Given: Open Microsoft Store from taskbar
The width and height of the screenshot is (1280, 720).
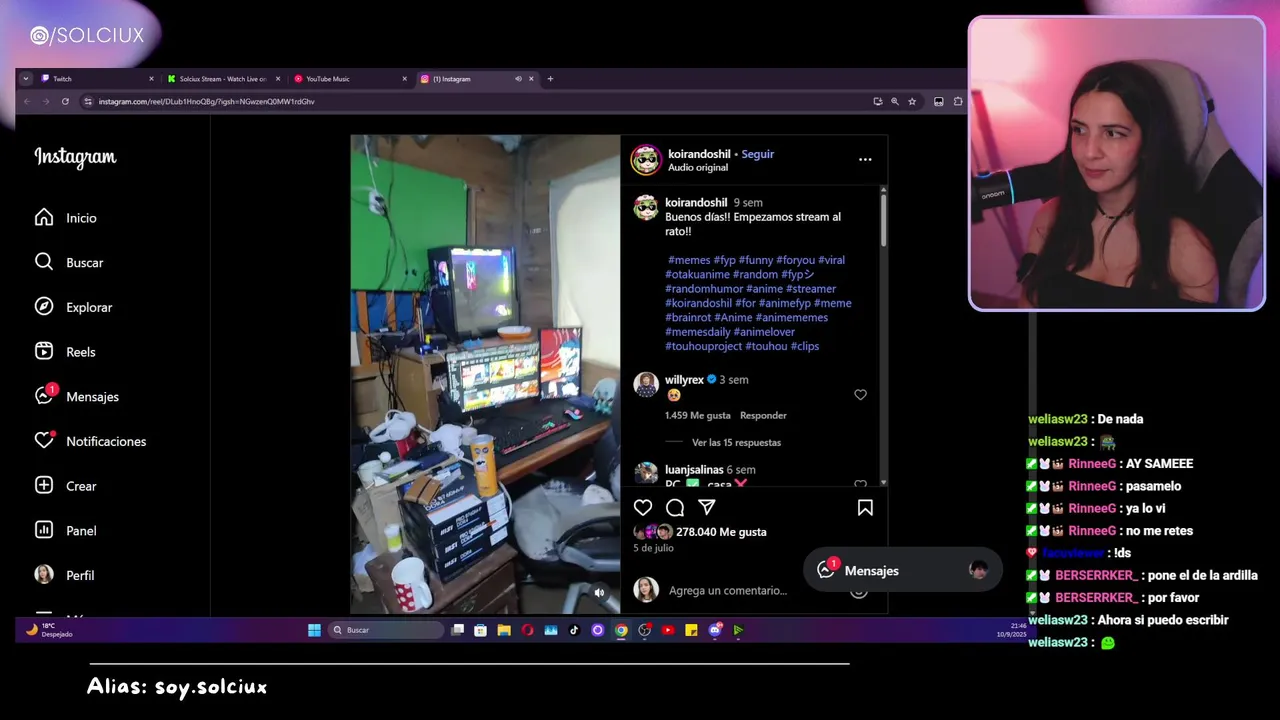Looking at the screenshot, I should pyautogui.click(x=480, y=630).
